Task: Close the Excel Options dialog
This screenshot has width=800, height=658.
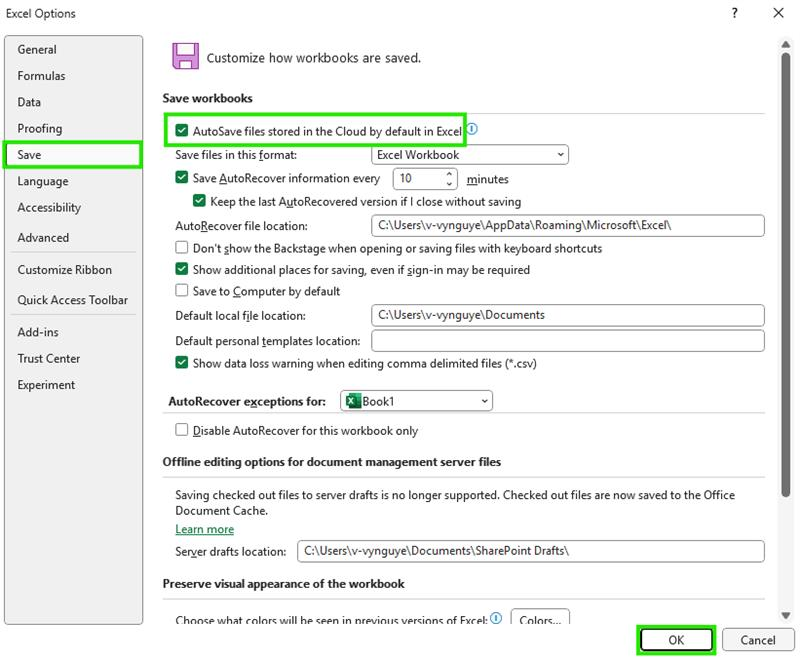Action: pyautogui.click(x=778, y=13)
